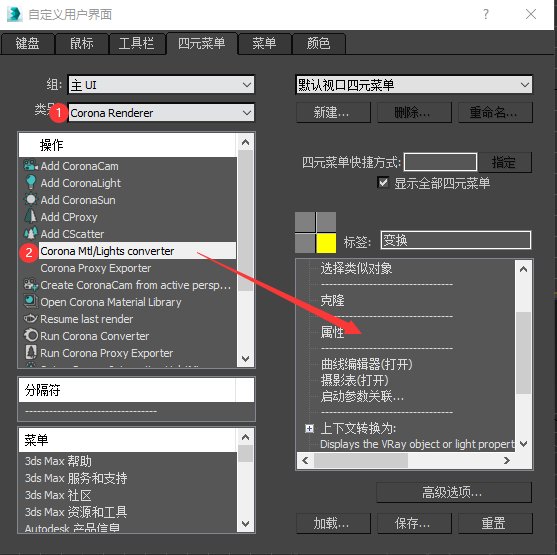Toggle the 显示全部四元菜单 checkbox

pos(383,183)
